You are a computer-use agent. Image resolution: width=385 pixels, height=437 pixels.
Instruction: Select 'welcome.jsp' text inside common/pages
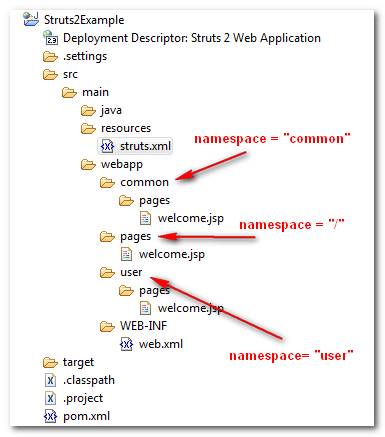[x=191, y=218]
